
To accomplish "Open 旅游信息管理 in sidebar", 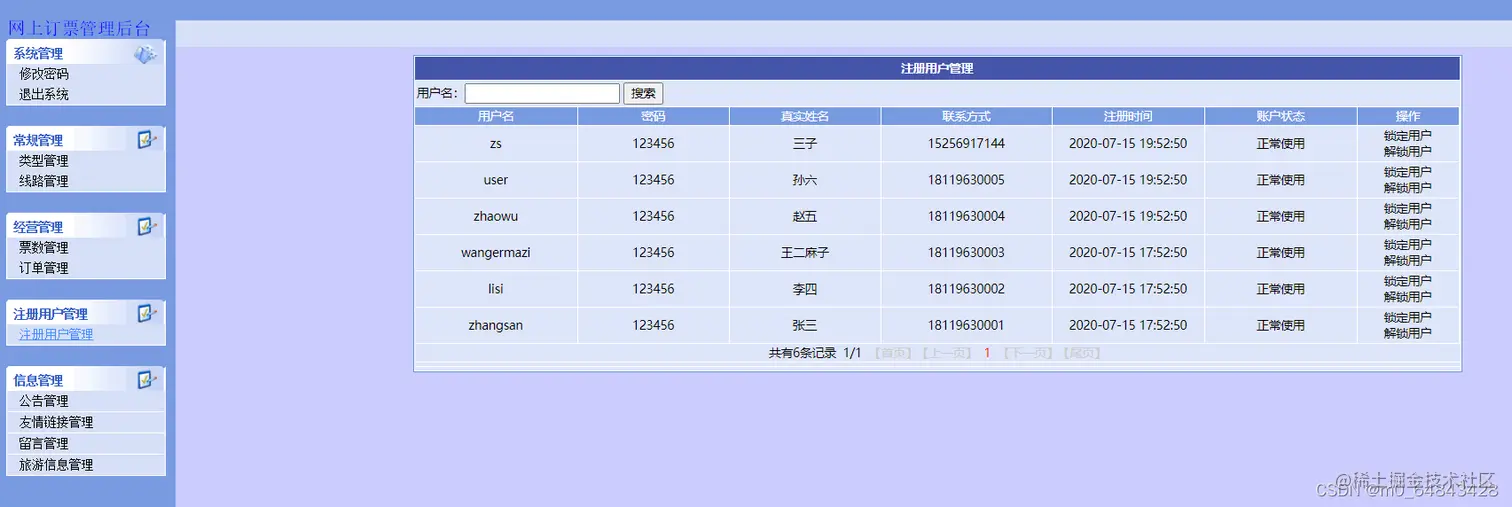I will (x=56, y=465).
